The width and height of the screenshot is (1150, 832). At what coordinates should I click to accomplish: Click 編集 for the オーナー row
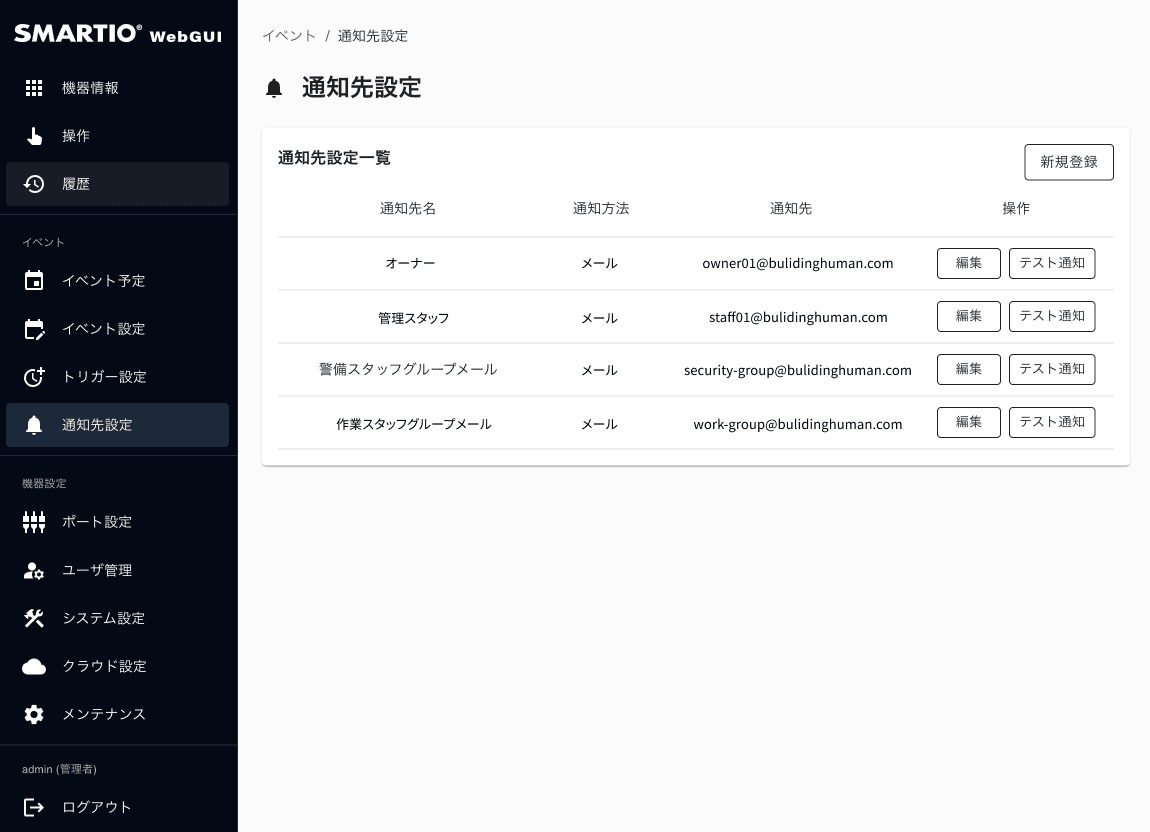point(968,263)
